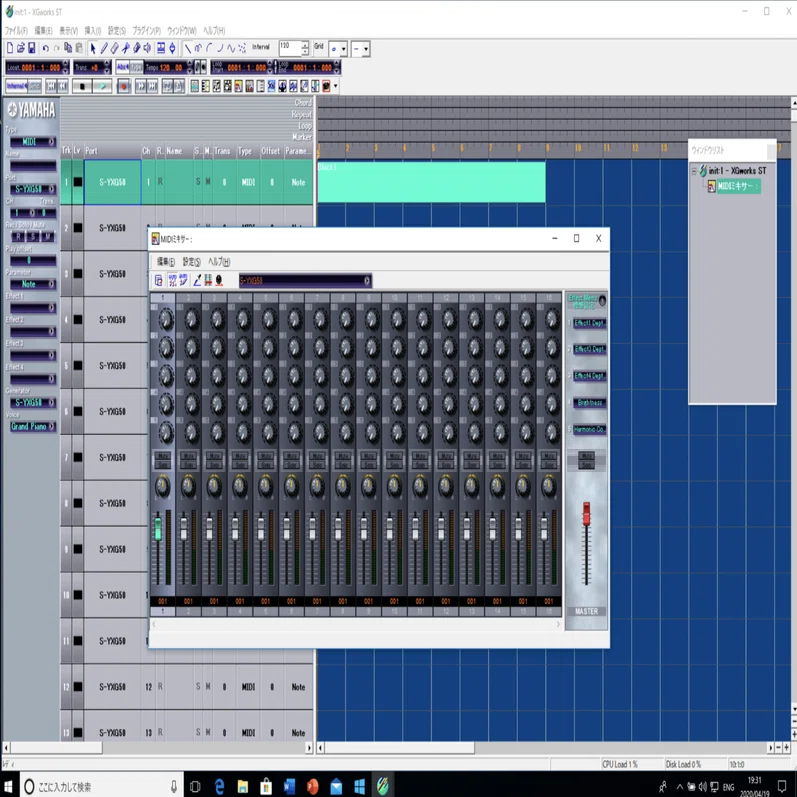Screen dimensions: 797x797
Task: Click the red Record button
Action: point(124,86)
